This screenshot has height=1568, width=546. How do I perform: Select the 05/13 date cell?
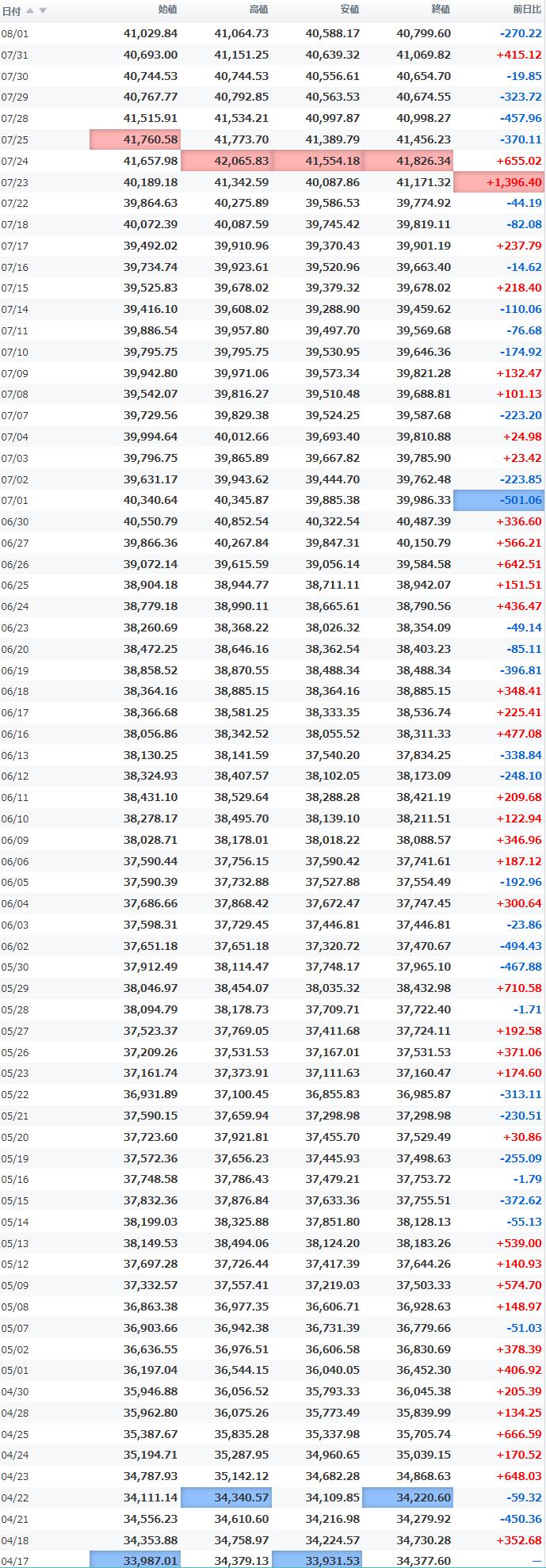point(14,1244)
